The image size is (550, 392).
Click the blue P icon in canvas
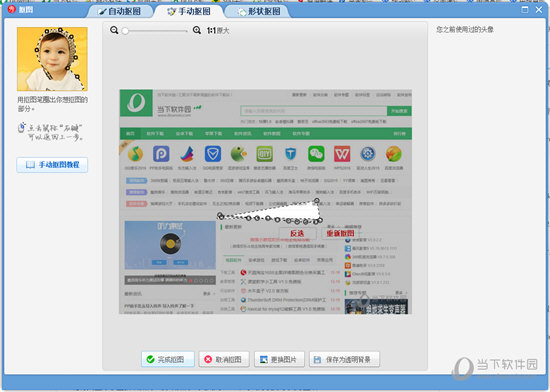161,154
